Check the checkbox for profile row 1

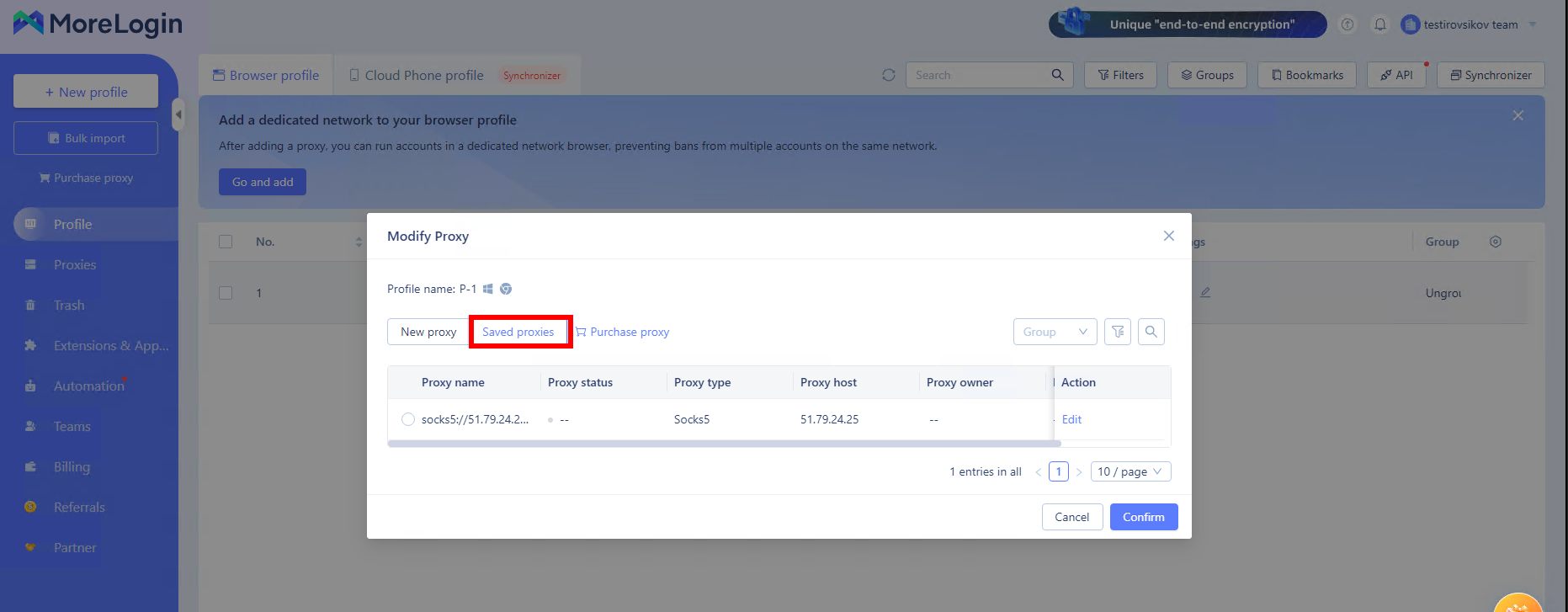tap(226, 293)
